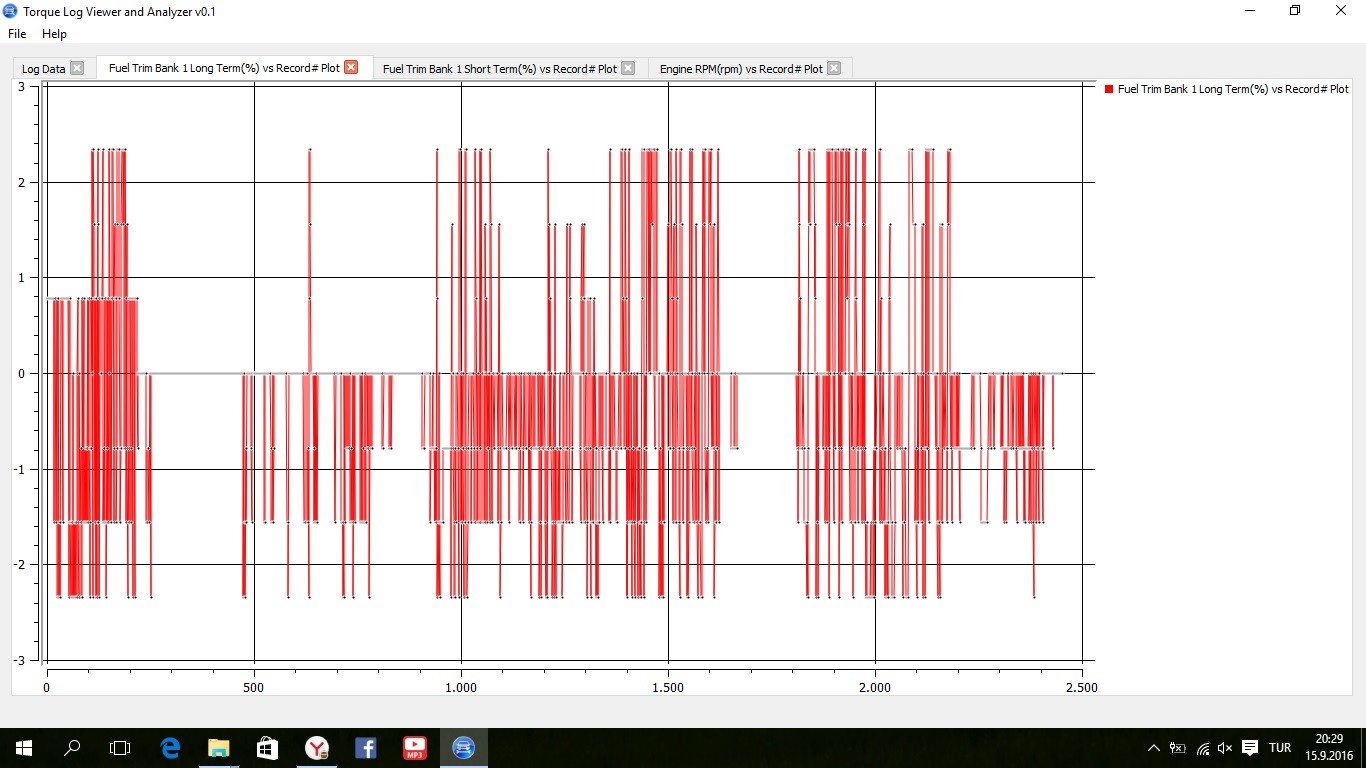This screenshot has width=1366, height=768.
Task: Open the Facebook taskbar app
Action: [365, 748]
